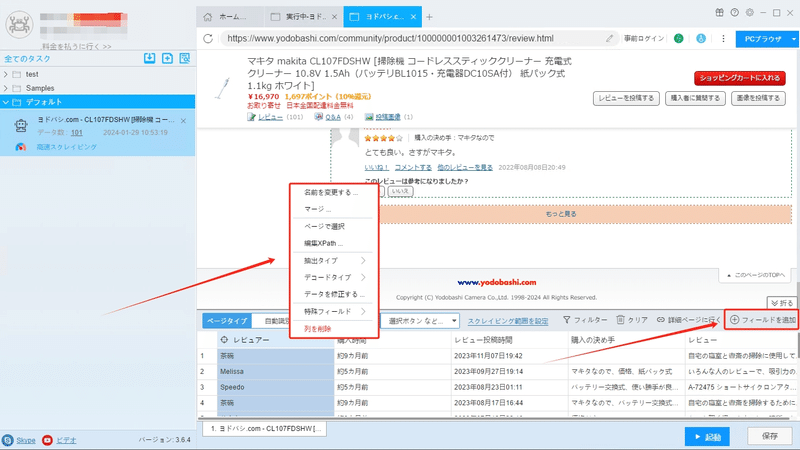Click the もっと見る bar
Image resolution: width=800 pixels, height=450 pixels.
click(561, 214)
